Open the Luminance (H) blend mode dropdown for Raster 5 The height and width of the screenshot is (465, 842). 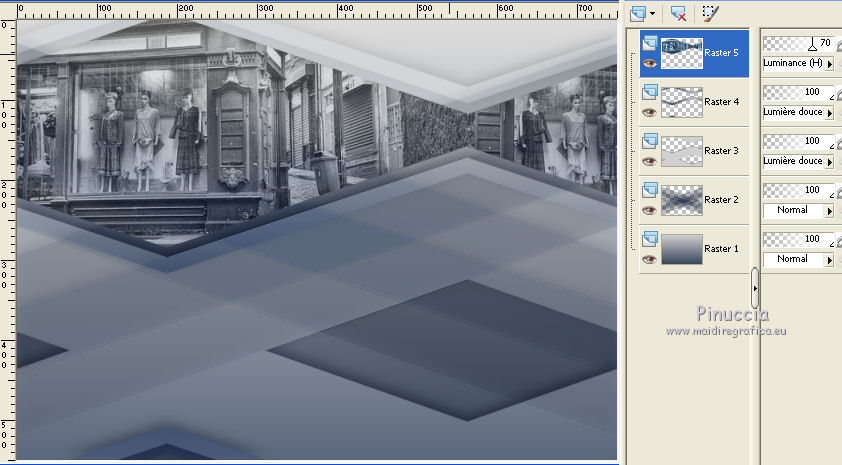pyautogui.click(x=829, y=64)
